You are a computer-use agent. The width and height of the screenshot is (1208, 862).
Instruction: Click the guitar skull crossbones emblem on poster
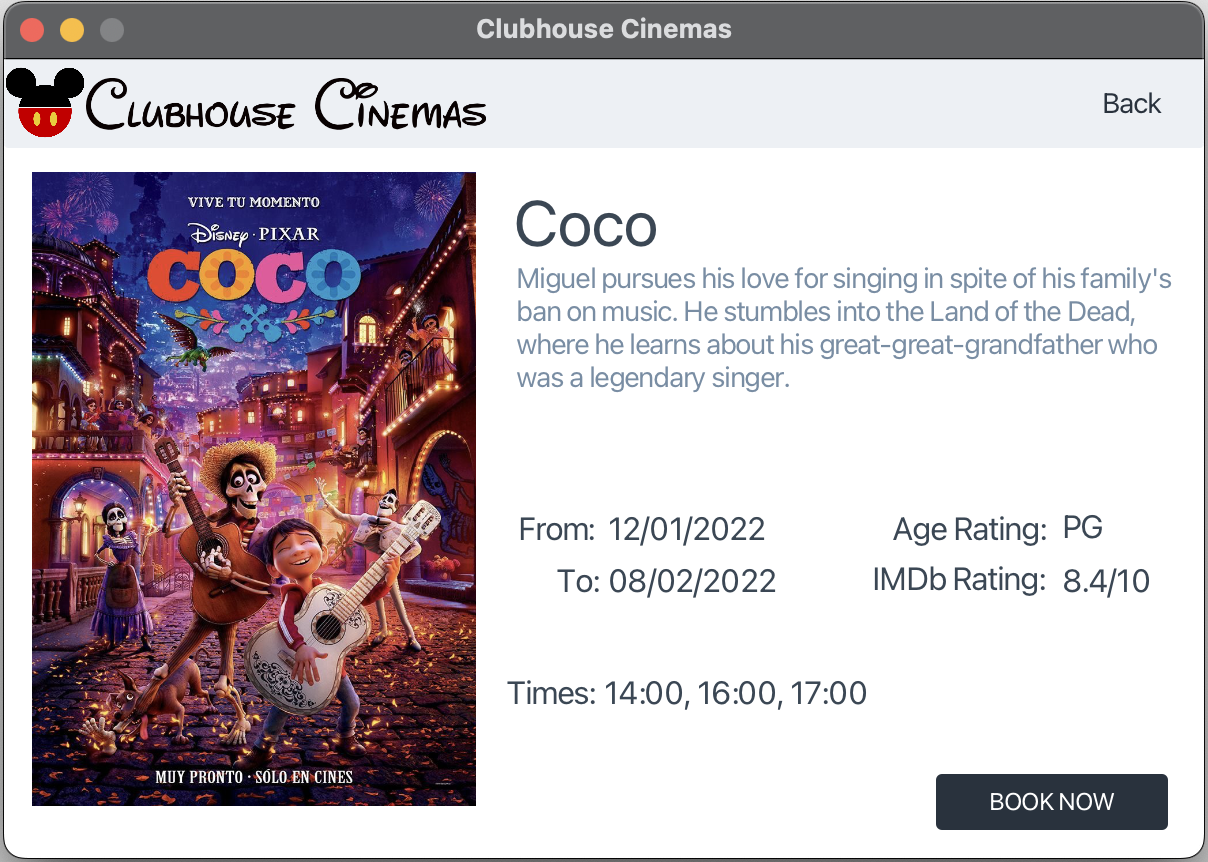click(255, 323)
